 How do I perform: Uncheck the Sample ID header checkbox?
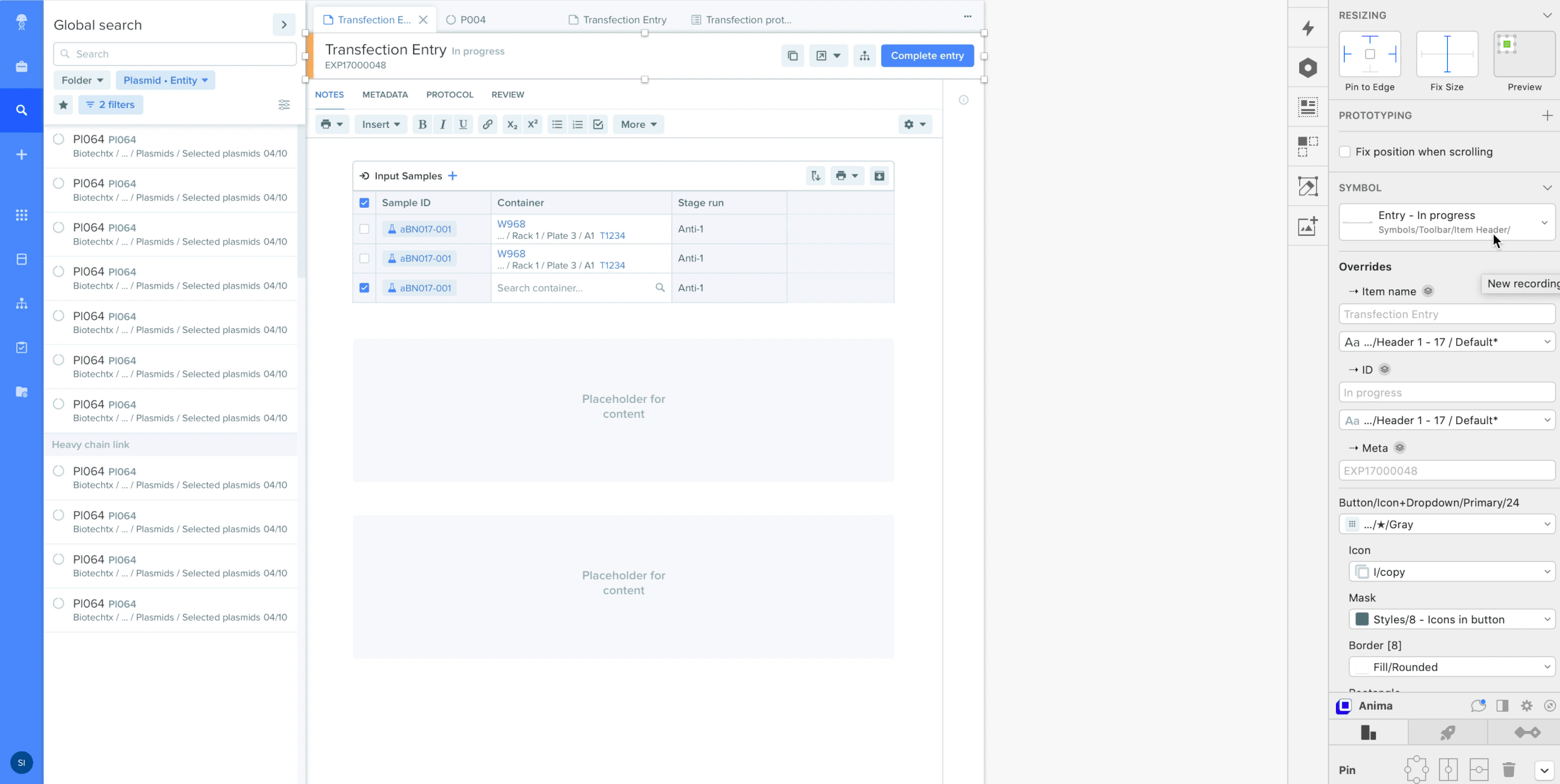[x=364, y=203]
